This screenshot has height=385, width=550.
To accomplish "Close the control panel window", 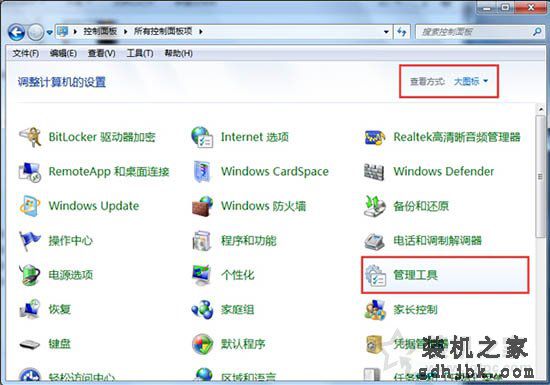I will point(531,7).
